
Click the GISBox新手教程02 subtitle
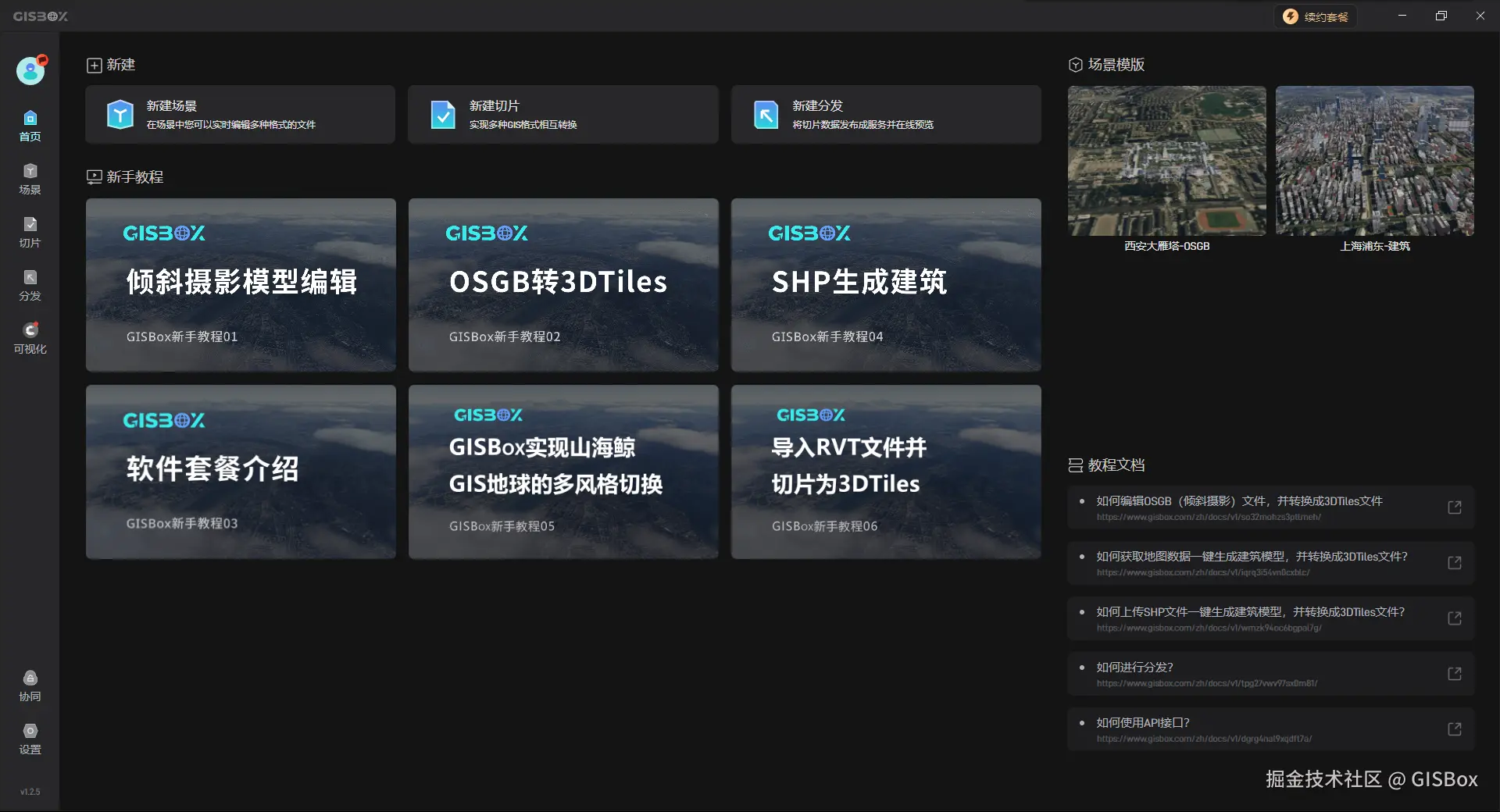tap(505, 337)
